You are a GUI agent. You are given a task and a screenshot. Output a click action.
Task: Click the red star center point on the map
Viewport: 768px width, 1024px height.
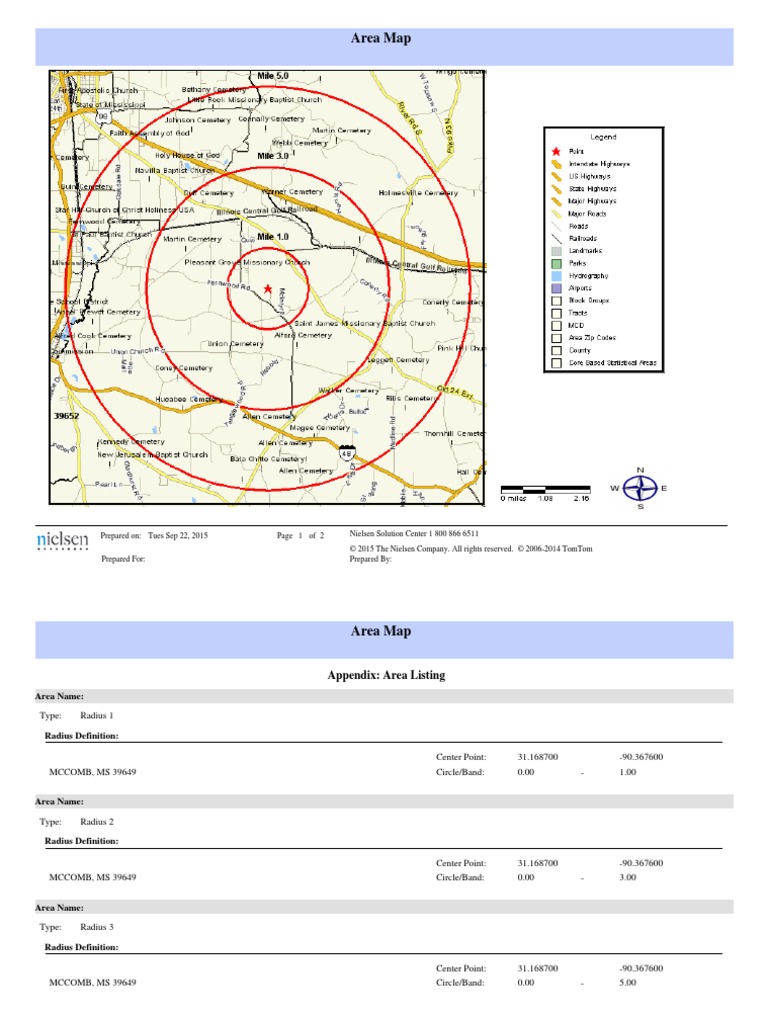(268, 289)
